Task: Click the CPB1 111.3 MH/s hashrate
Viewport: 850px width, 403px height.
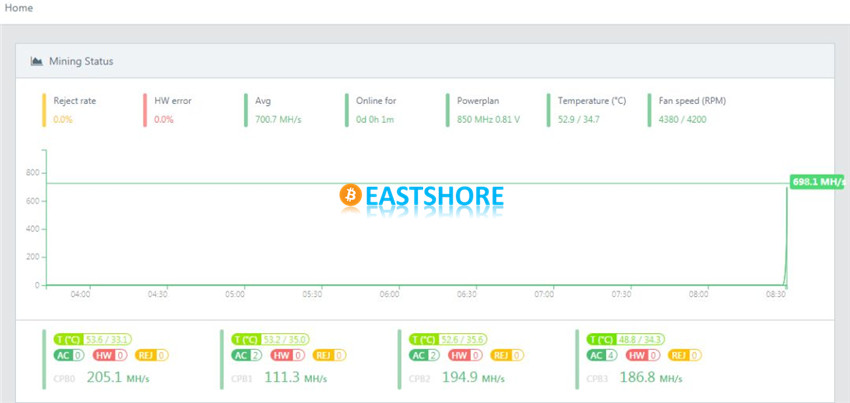Action: (295, 378)
